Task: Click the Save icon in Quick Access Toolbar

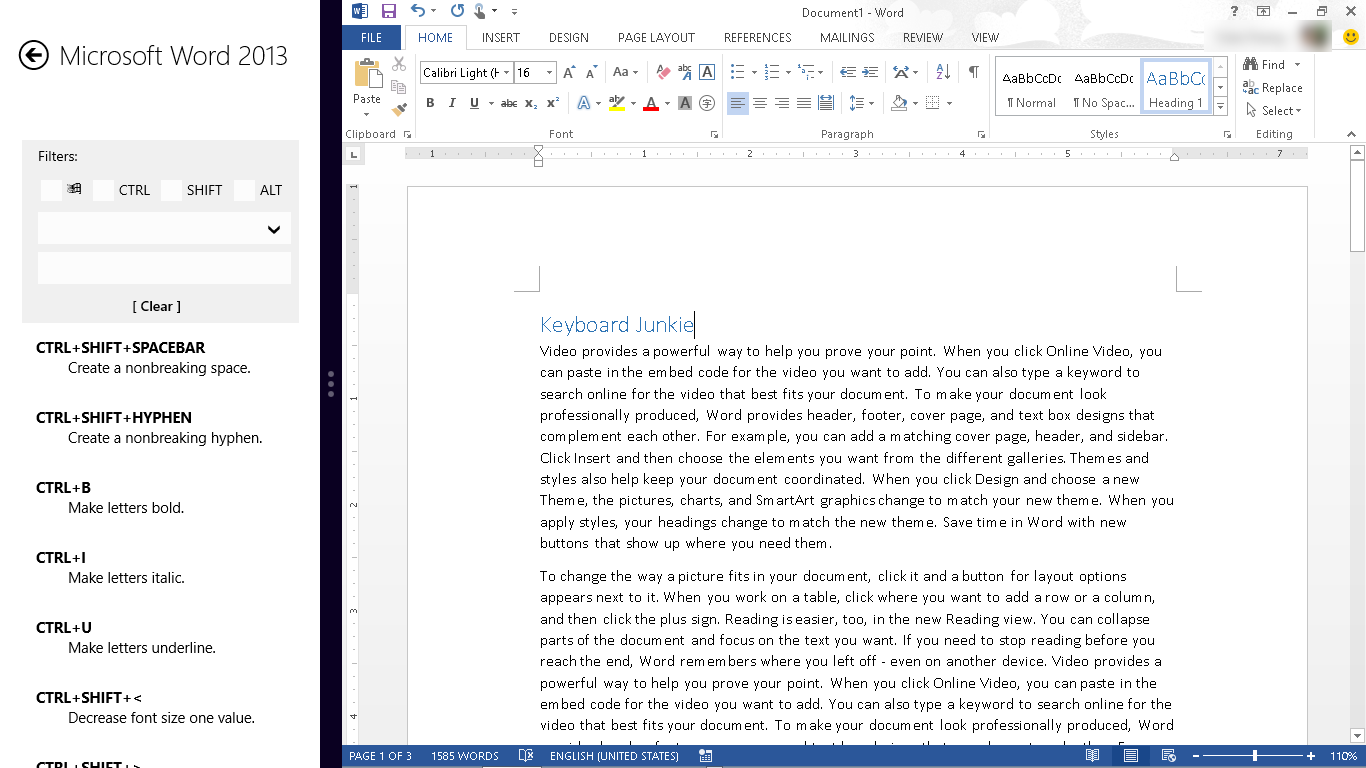Action: (x=389, y=12)
